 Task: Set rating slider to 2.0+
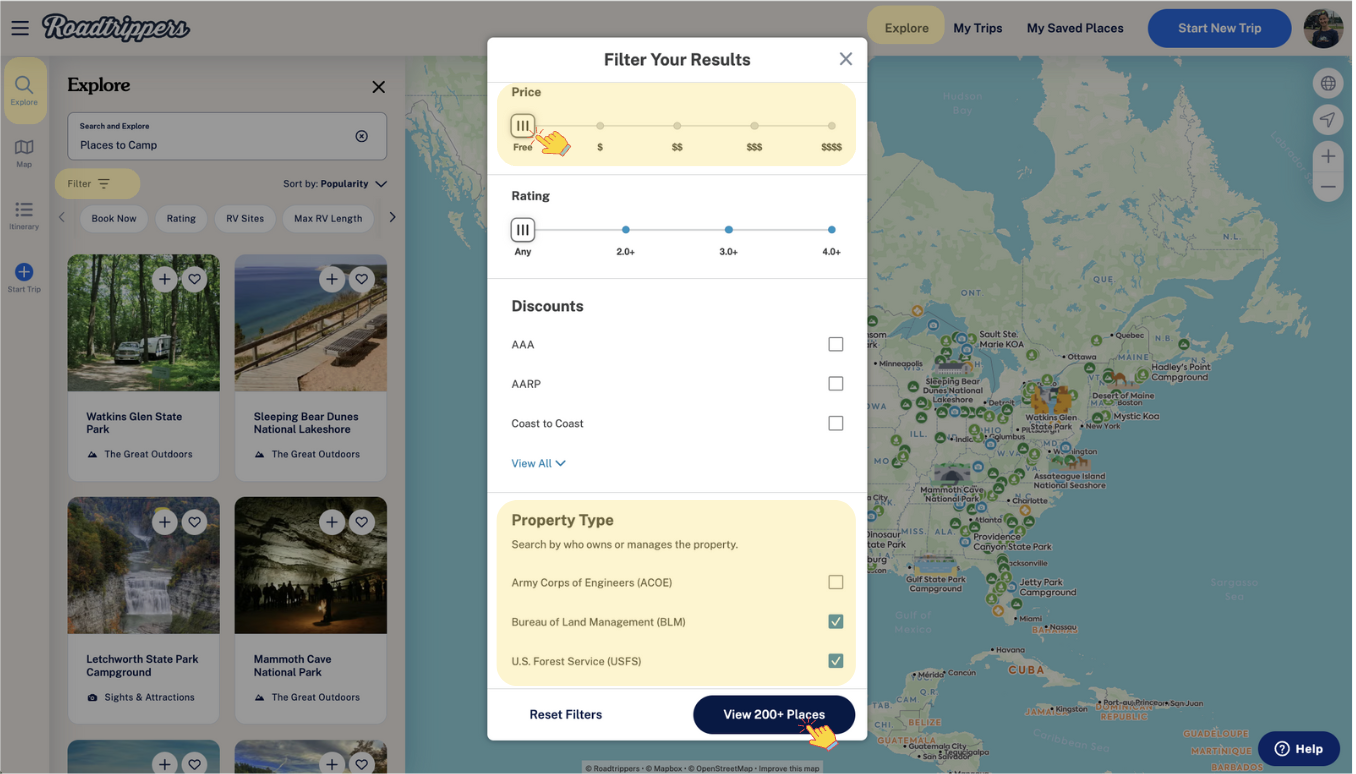click(x=626, y=230)
